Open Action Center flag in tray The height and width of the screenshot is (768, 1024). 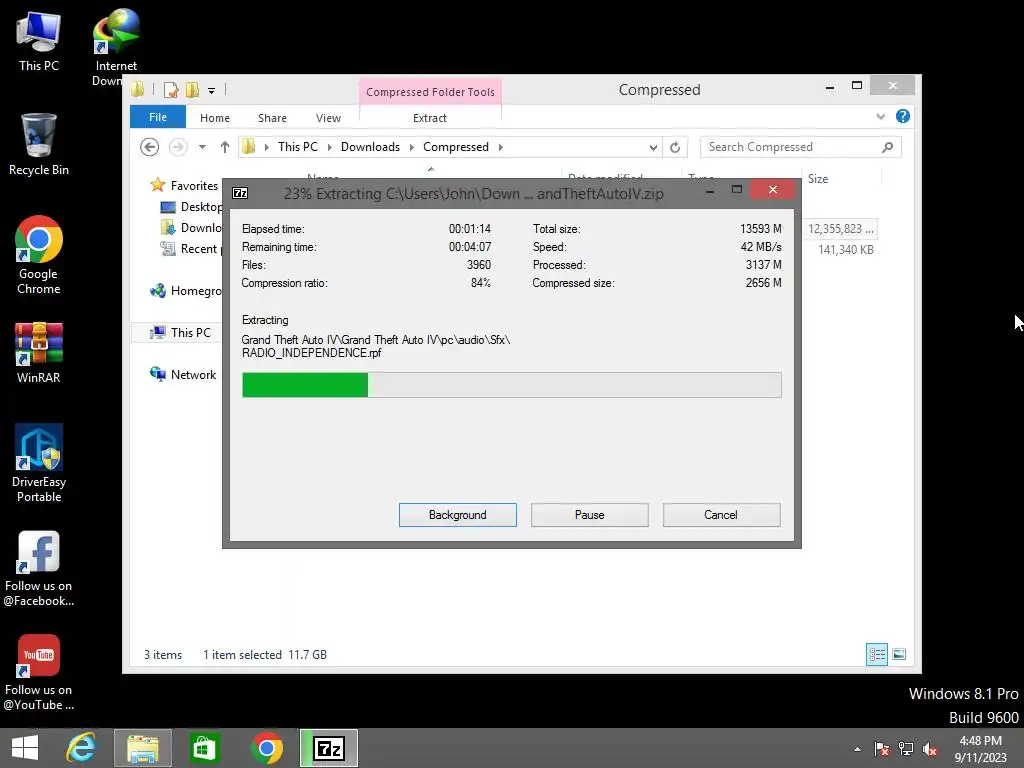882,749
